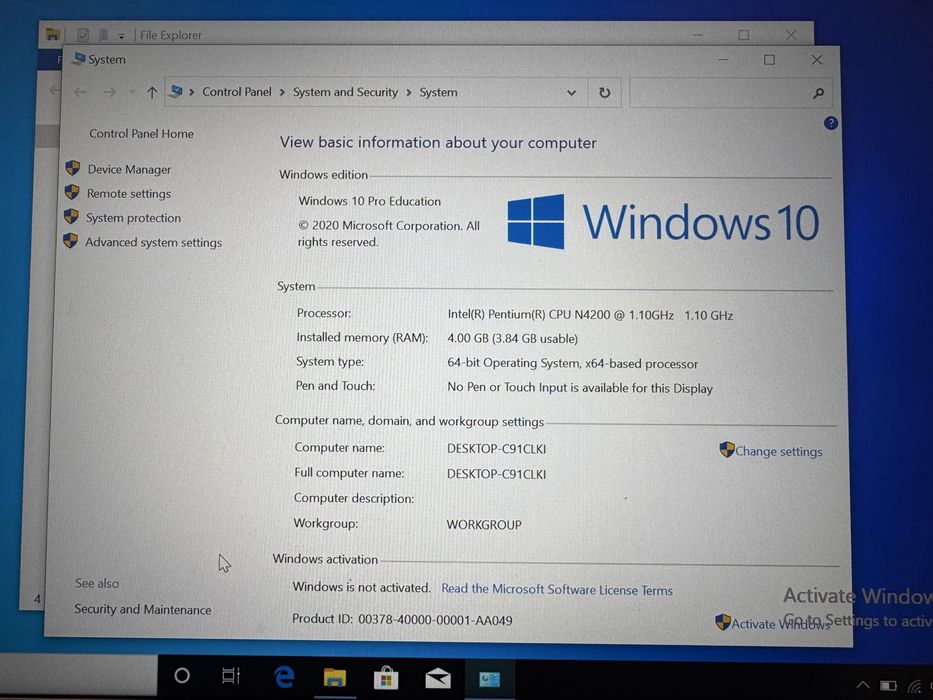
Task: Open File Explorer quick access toolbar dropdown
Action: (121, 36)
